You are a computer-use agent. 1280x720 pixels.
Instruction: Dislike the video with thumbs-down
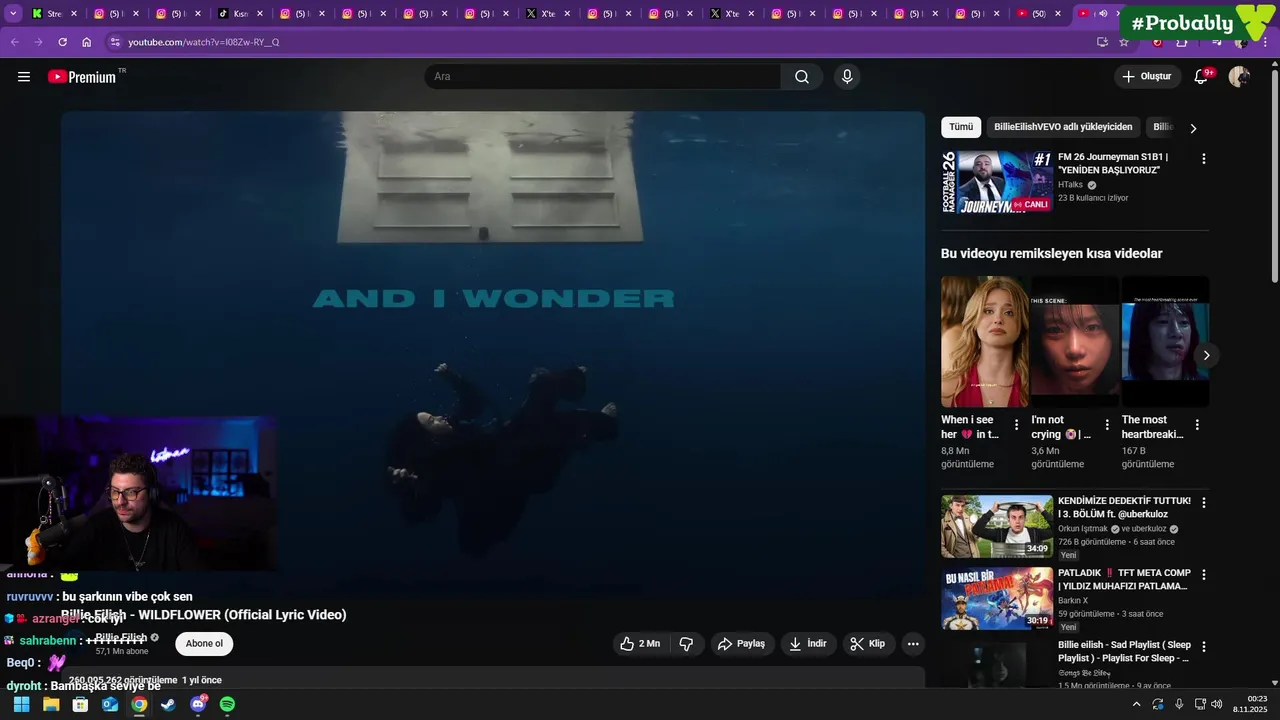pos(686,644)
